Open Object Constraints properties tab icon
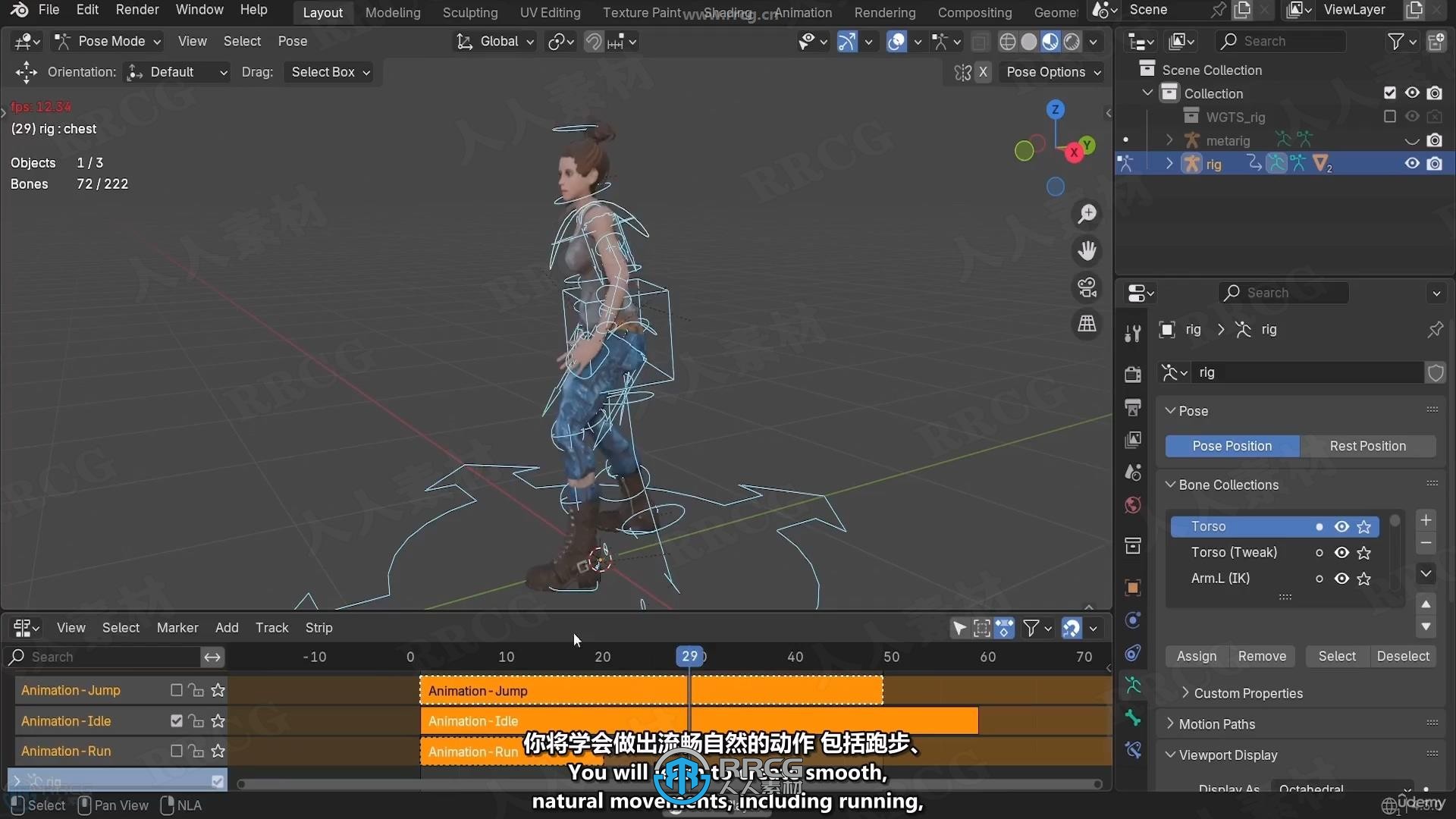Screen dimensions: 1456x819 [1133, 653]
